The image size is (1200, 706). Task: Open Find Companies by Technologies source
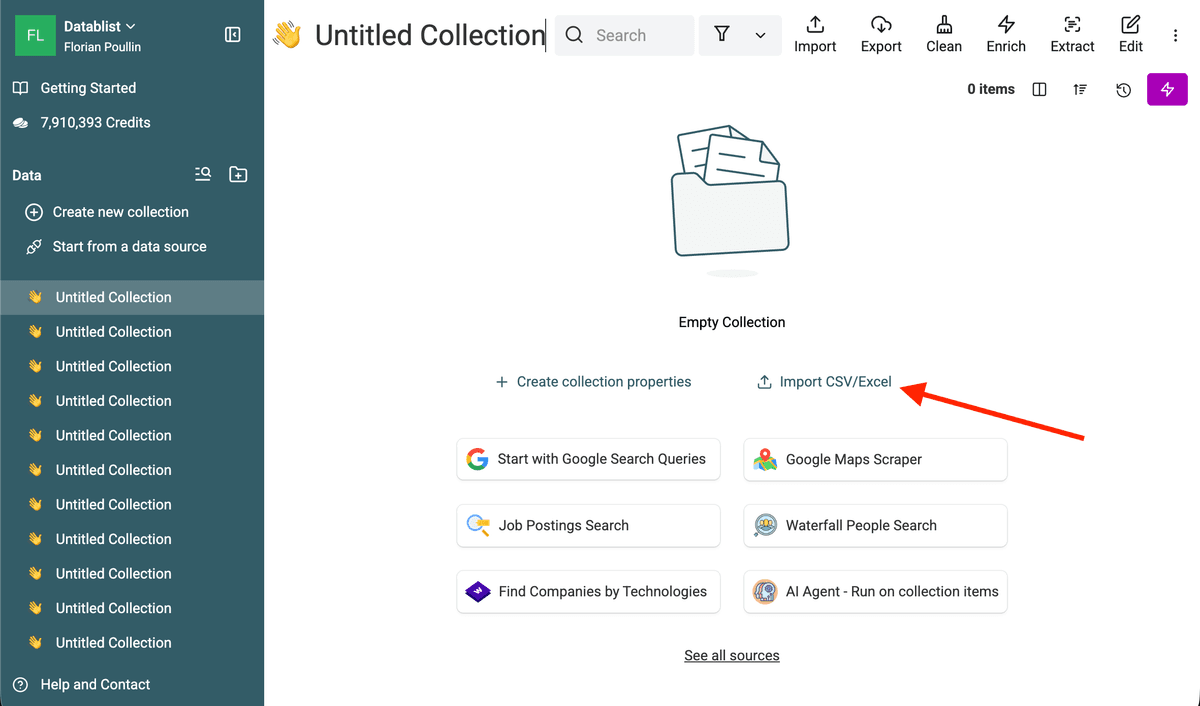coord(588,591)
